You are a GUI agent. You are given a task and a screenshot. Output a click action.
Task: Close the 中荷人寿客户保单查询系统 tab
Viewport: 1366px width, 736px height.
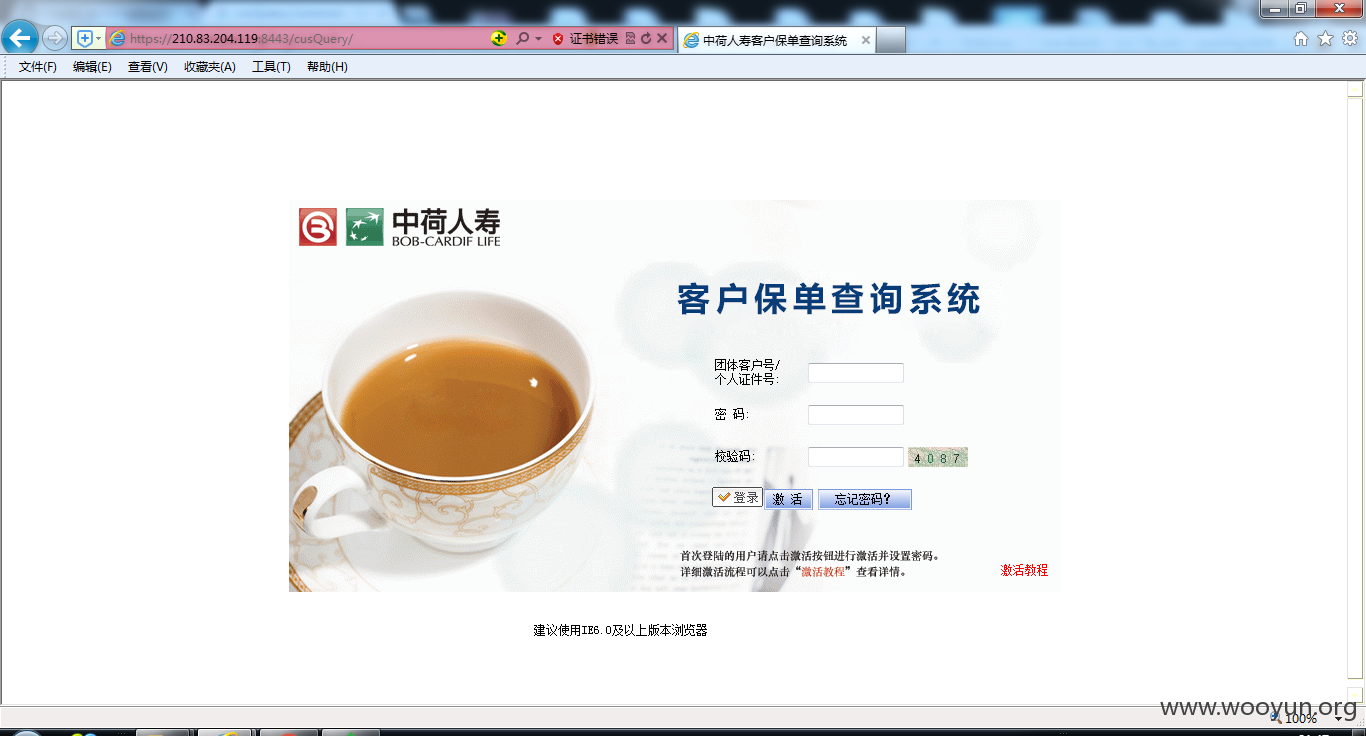coord(866,41)
